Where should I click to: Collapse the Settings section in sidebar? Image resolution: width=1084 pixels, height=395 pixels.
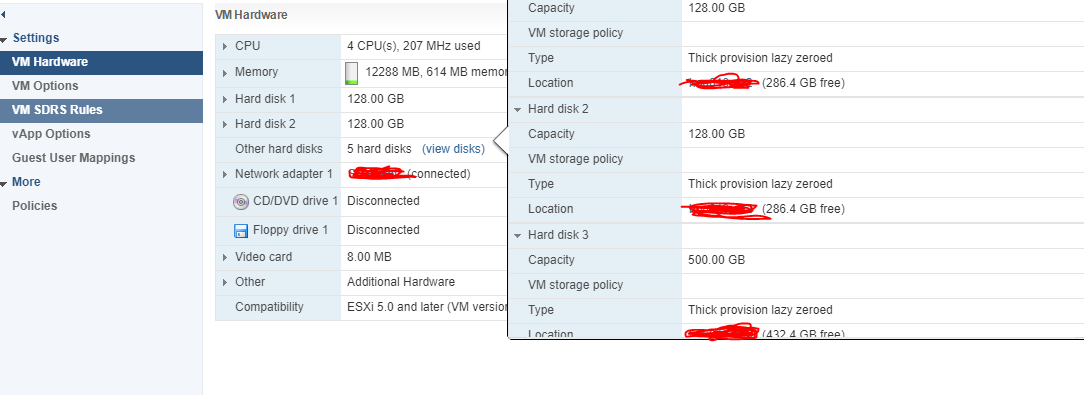point(4,39)
